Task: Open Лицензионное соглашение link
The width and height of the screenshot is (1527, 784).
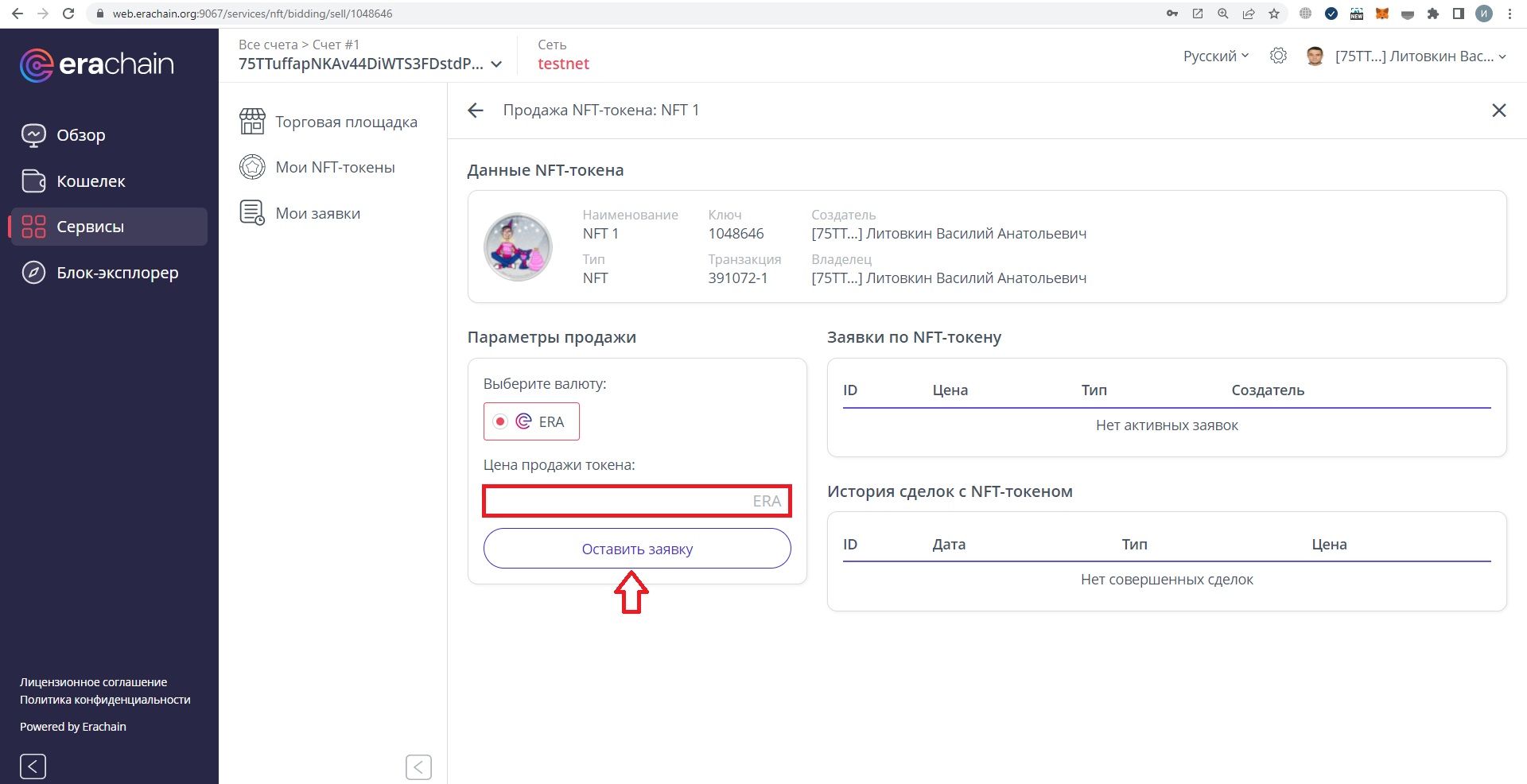Action: [x=93, y=682]
